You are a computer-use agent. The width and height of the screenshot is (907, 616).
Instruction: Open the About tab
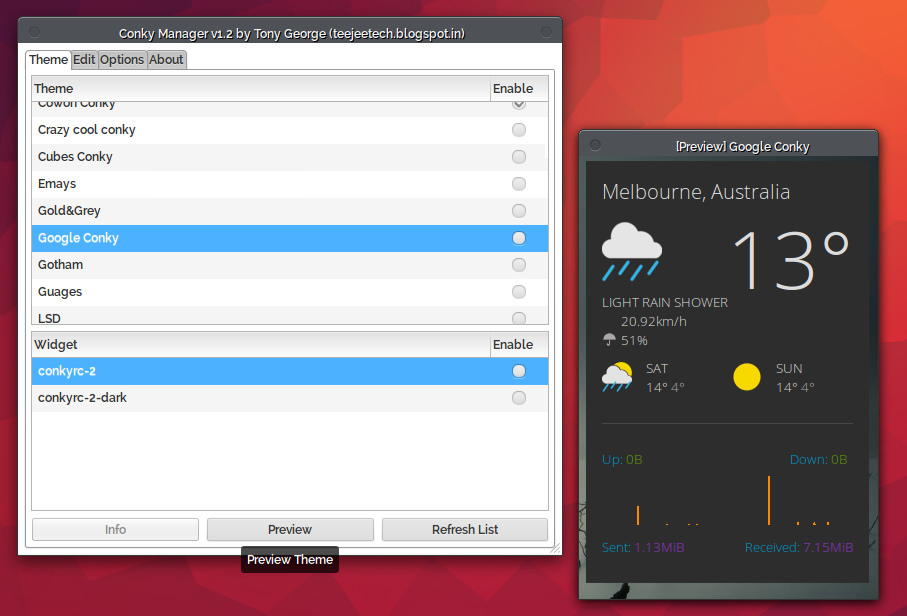166,59
